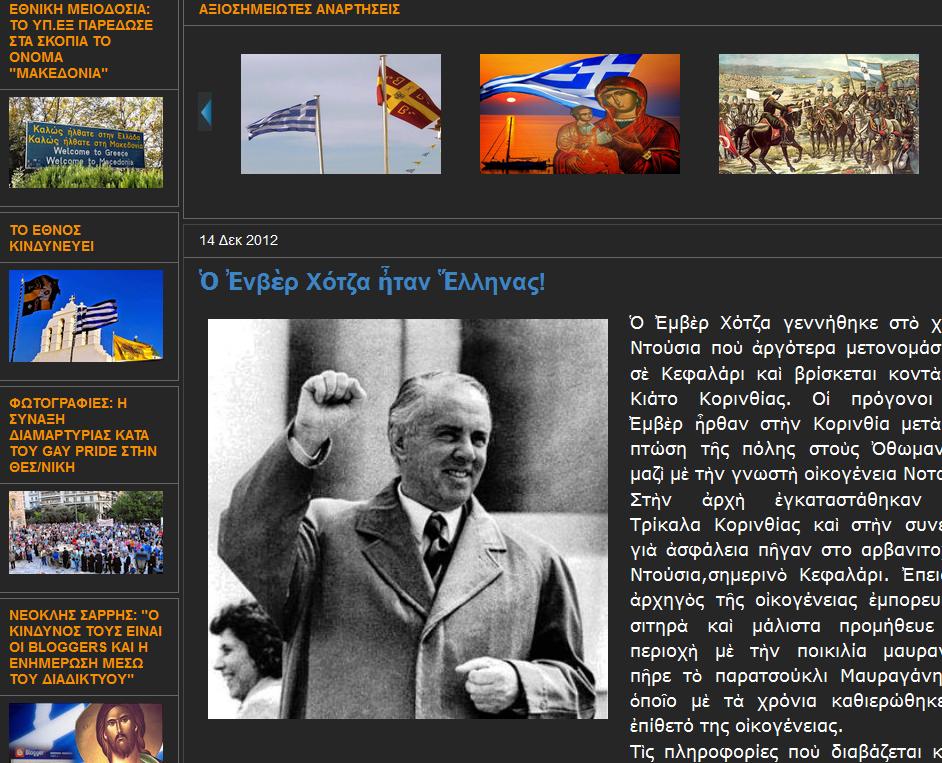
Task: Open the 'ΕΘΝΙΚΗ ΜΕΙΟΔΟΣΙΑ' sidebar article link
Action: (x=81, y=41)
